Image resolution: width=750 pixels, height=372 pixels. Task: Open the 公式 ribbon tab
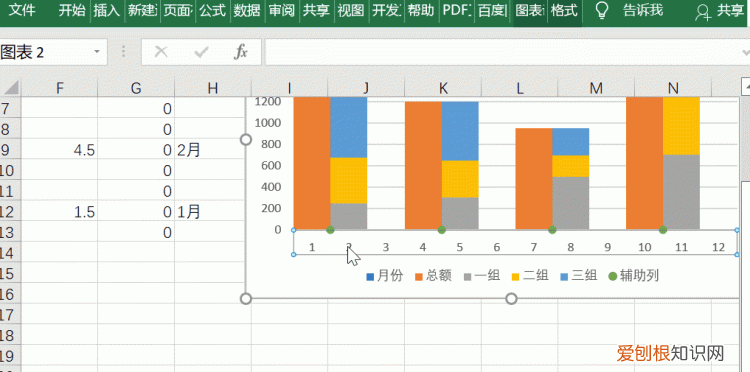click(212, 11)
